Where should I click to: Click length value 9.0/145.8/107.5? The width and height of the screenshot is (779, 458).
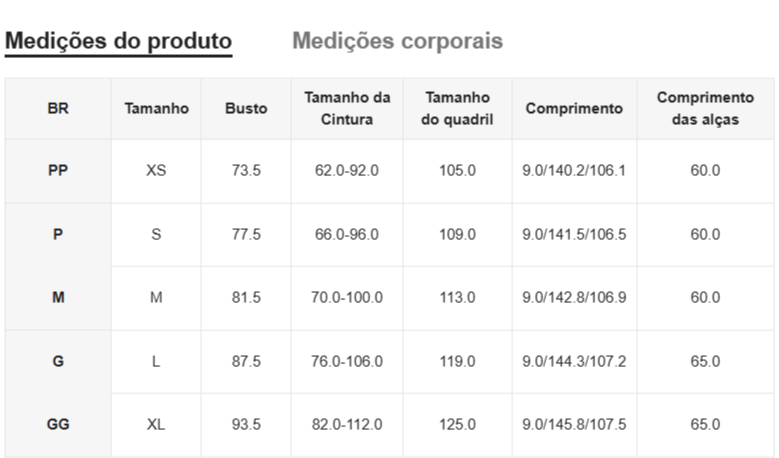[574, 424]
